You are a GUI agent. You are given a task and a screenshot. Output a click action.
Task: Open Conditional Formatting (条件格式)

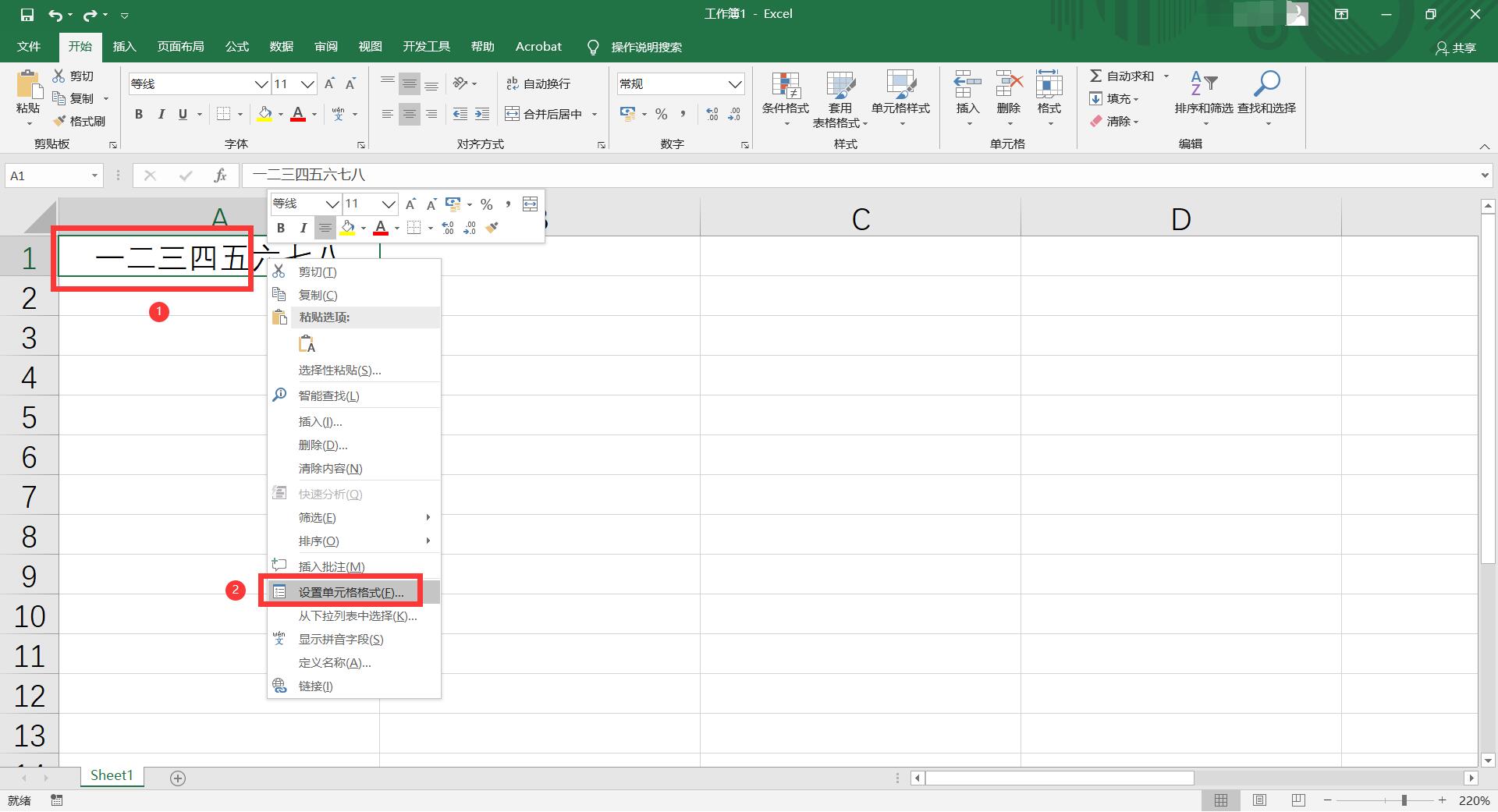[786, 98]
